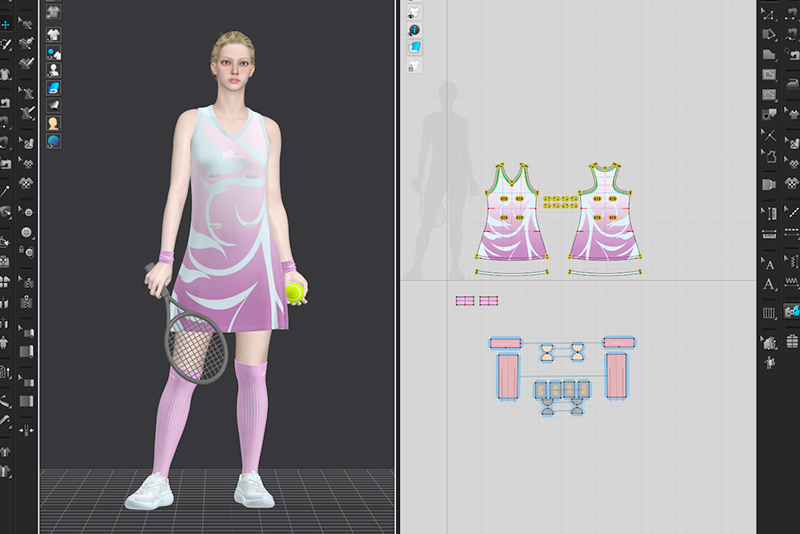Viewport: 800px width, 534px height.
Task: Click the inward arrows tighten tool
Action: tap(27, 431)
